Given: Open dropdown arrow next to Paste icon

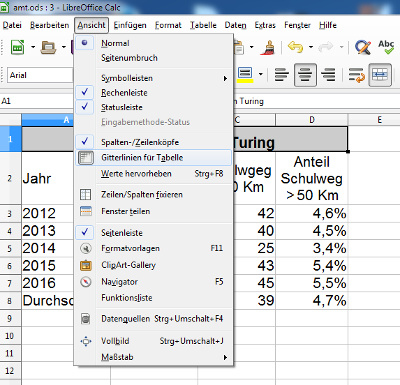Looking at the screenshot, I should point(252,47).
